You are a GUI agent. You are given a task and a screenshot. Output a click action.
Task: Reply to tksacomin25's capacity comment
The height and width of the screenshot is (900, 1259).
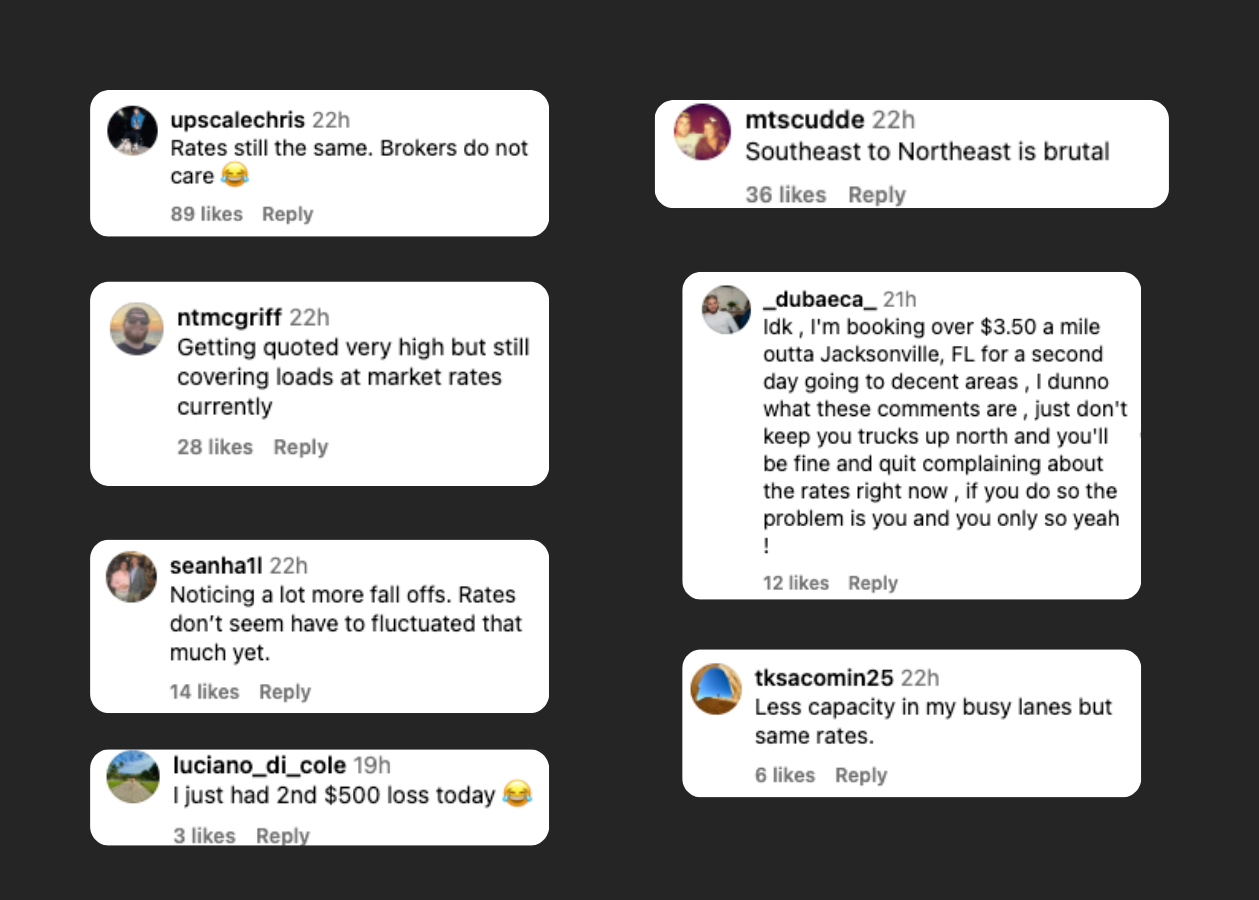point(861,775)
